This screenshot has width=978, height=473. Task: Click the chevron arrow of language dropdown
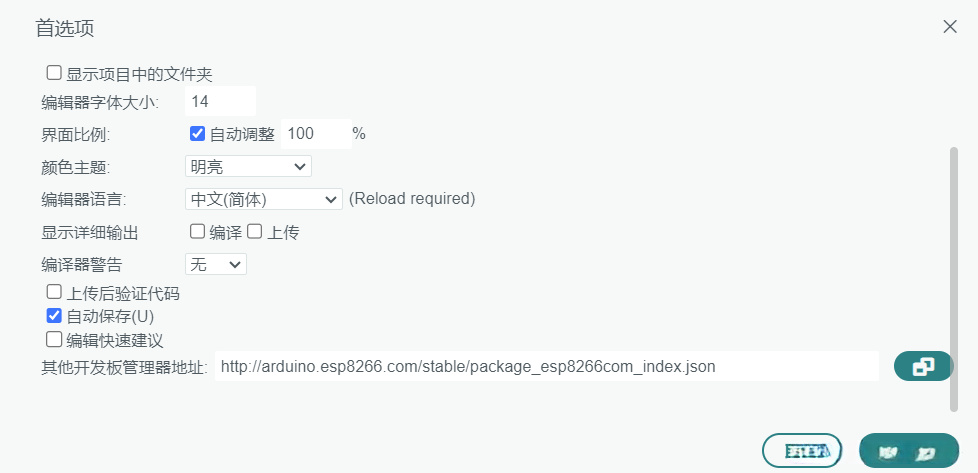pyautogui.click(x=332, y=199)
